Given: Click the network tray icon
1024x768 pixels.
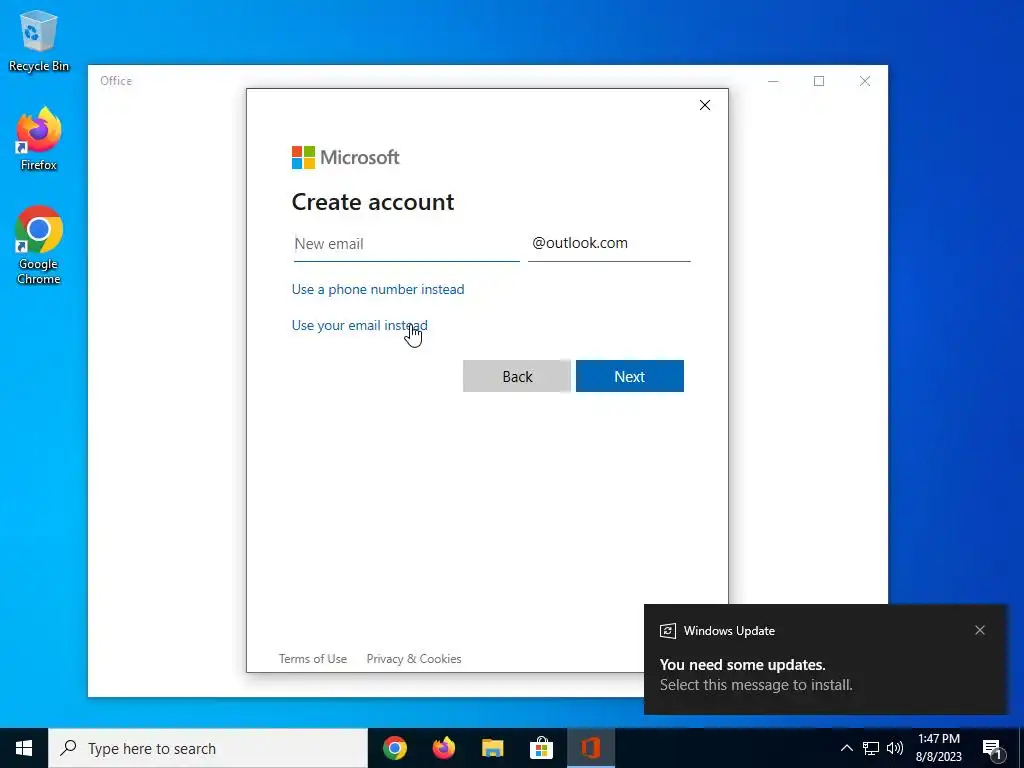Looking at the screenshot, I should pos(871,748).
